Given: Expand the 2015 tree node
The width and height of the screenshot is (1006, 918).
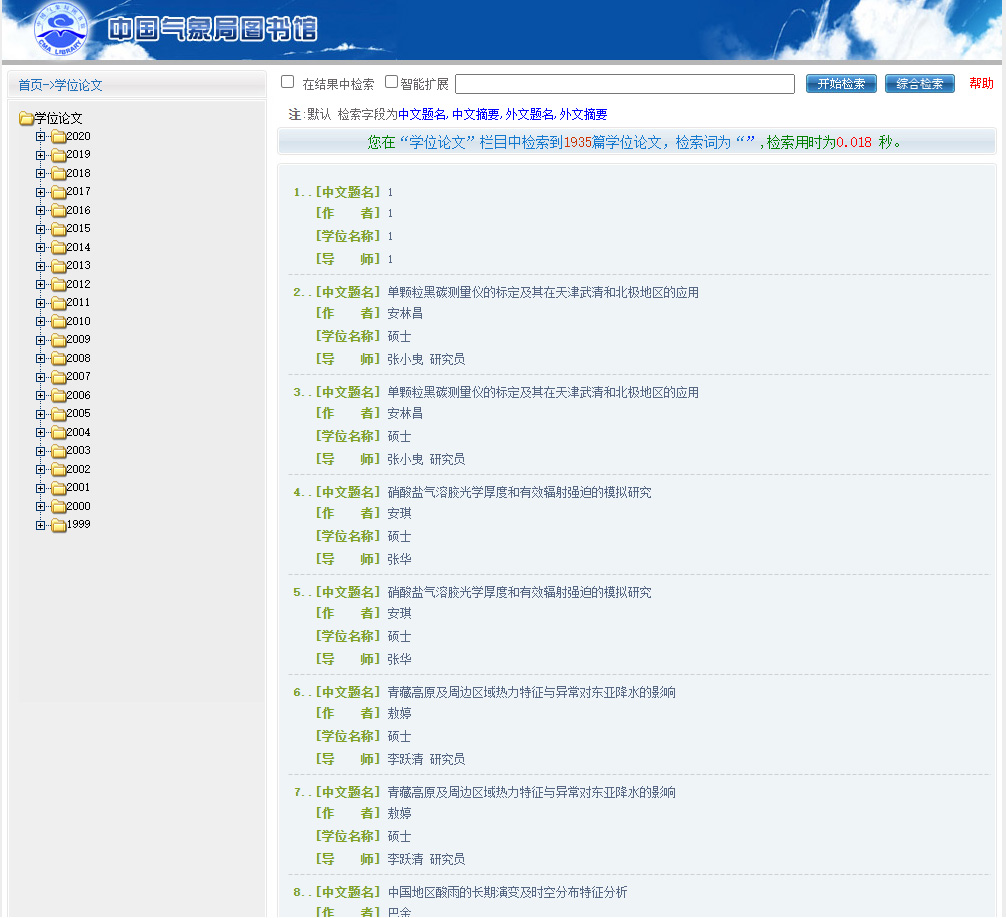Looking at the screenshot, I should click(40, 229).
